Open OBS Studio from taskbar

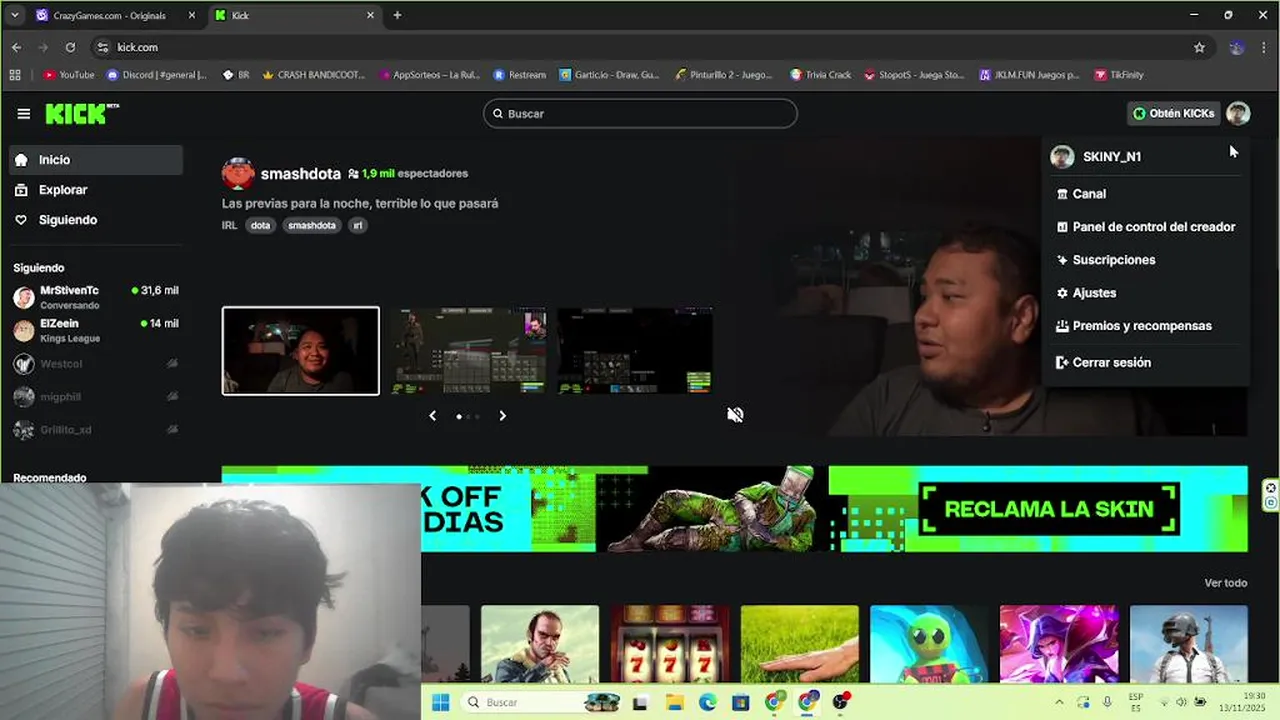(x=841, y=702)
